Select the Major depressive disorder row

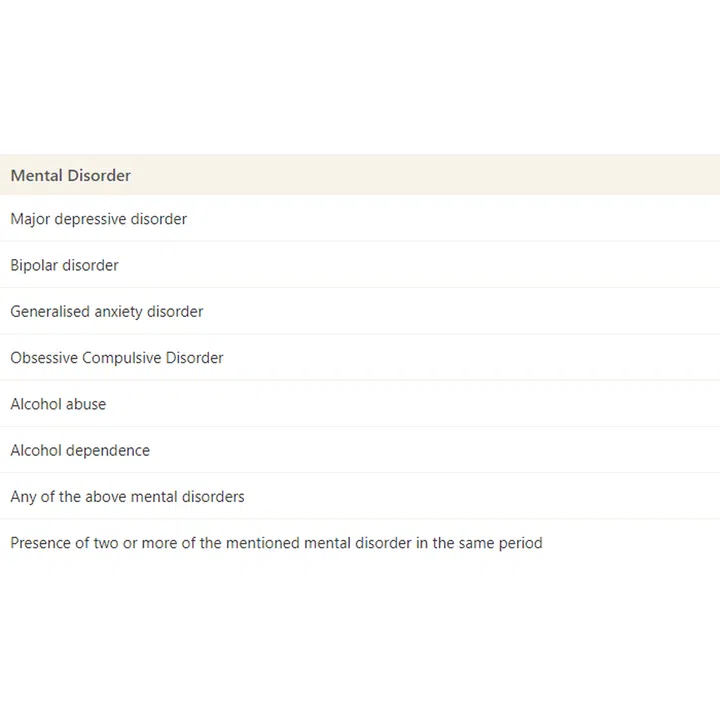point(99,219)
